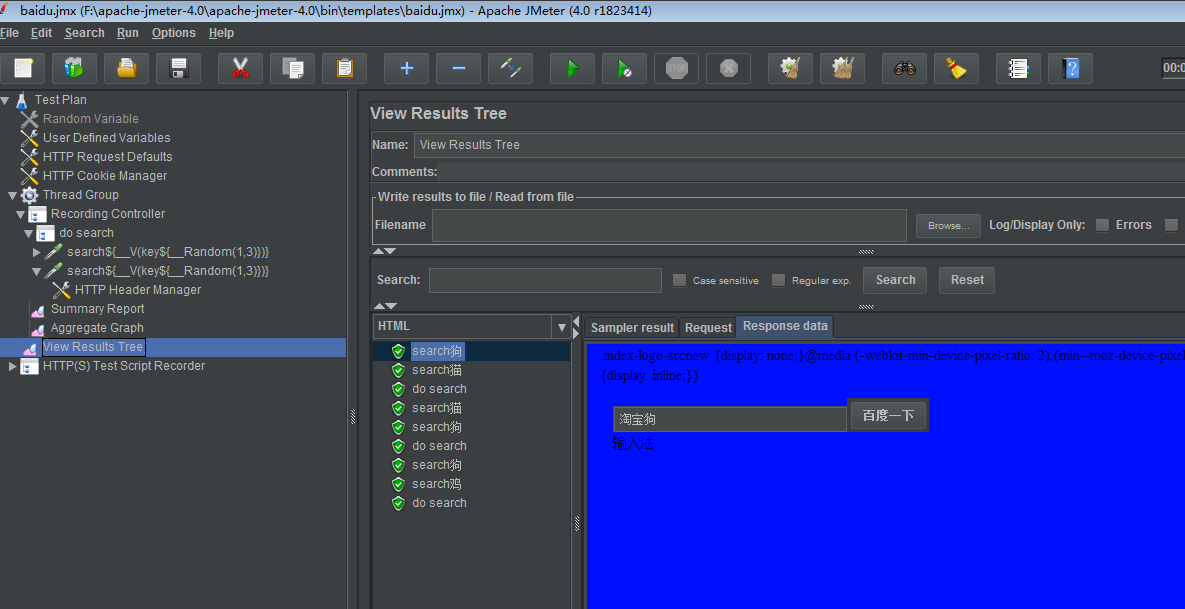This screenshot has height=609, width=1185.
Task: Open the Options menu
Action: pos(173,33)
